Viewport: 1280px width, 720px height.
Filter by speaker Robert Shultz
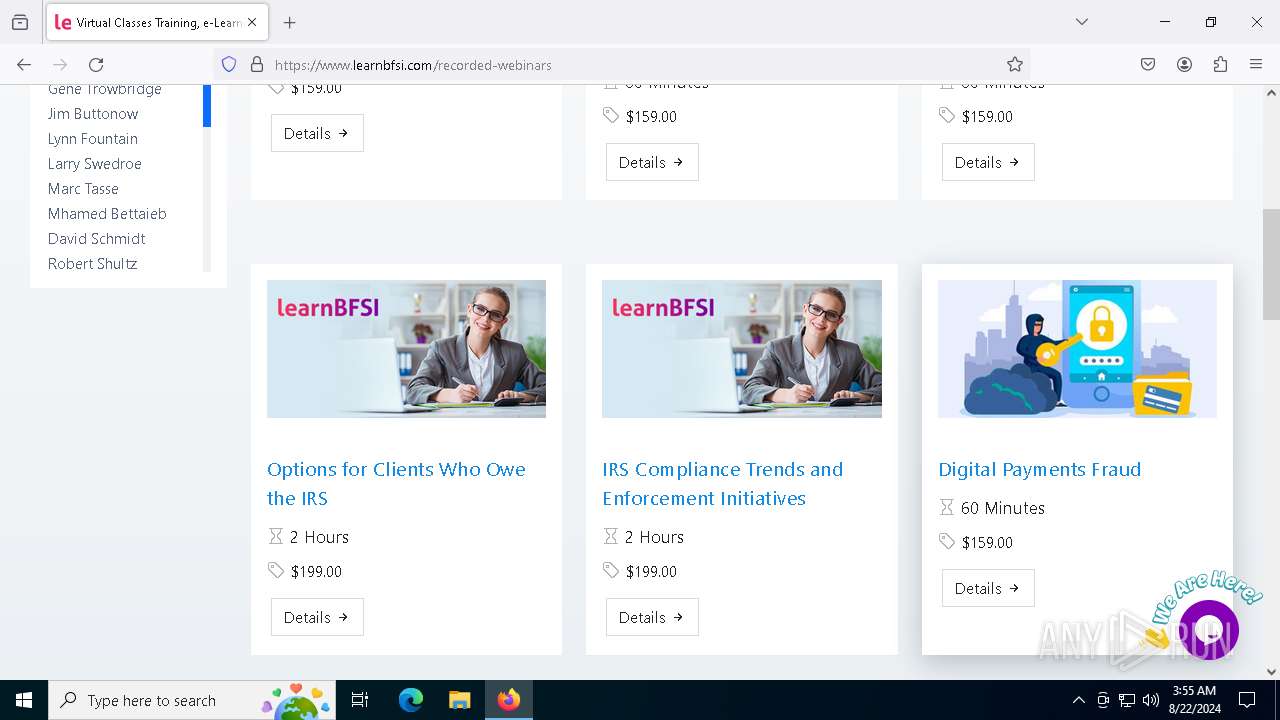[93, 264]
